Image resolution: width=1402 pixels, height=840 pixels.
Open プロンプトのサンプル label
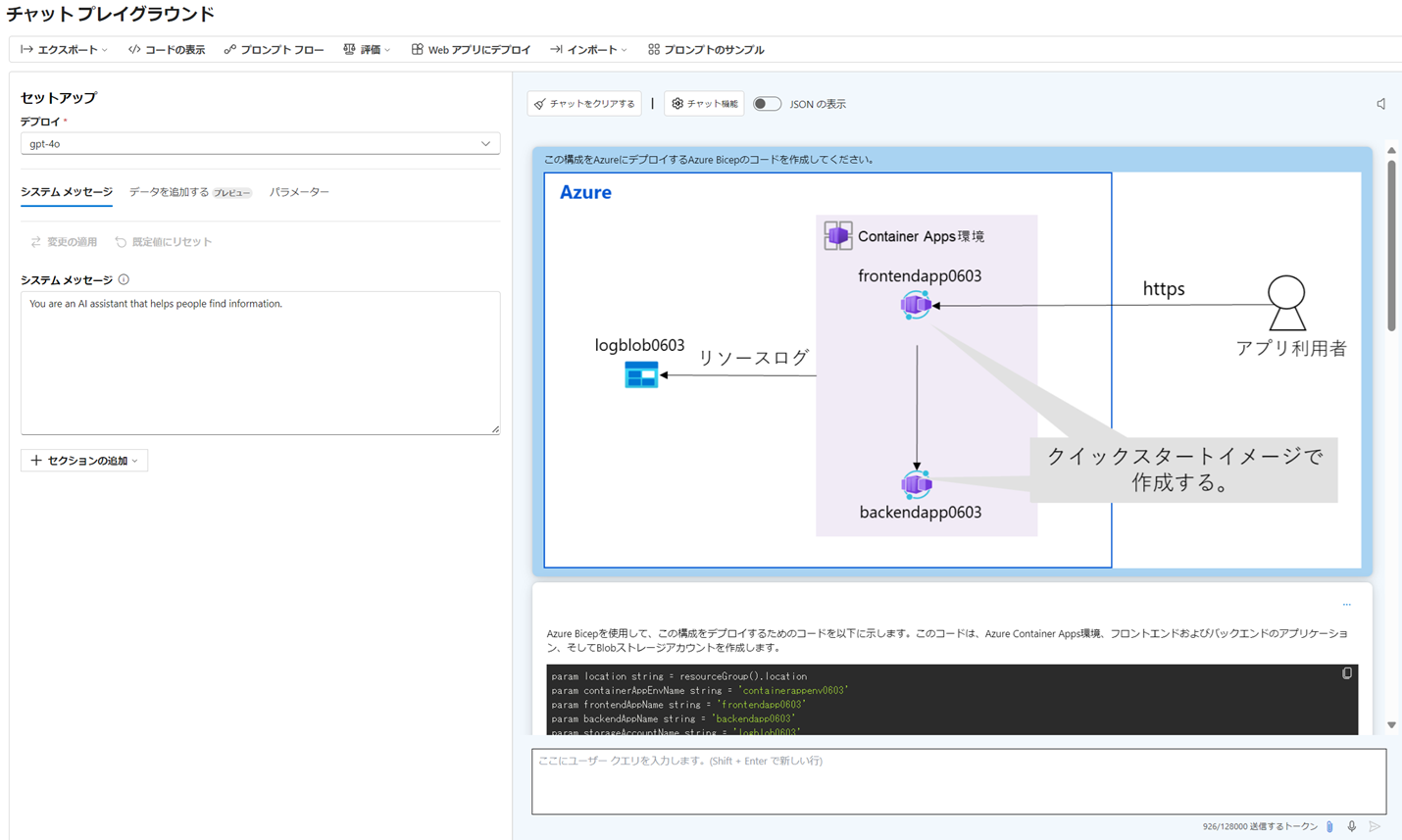click(714, 49)
